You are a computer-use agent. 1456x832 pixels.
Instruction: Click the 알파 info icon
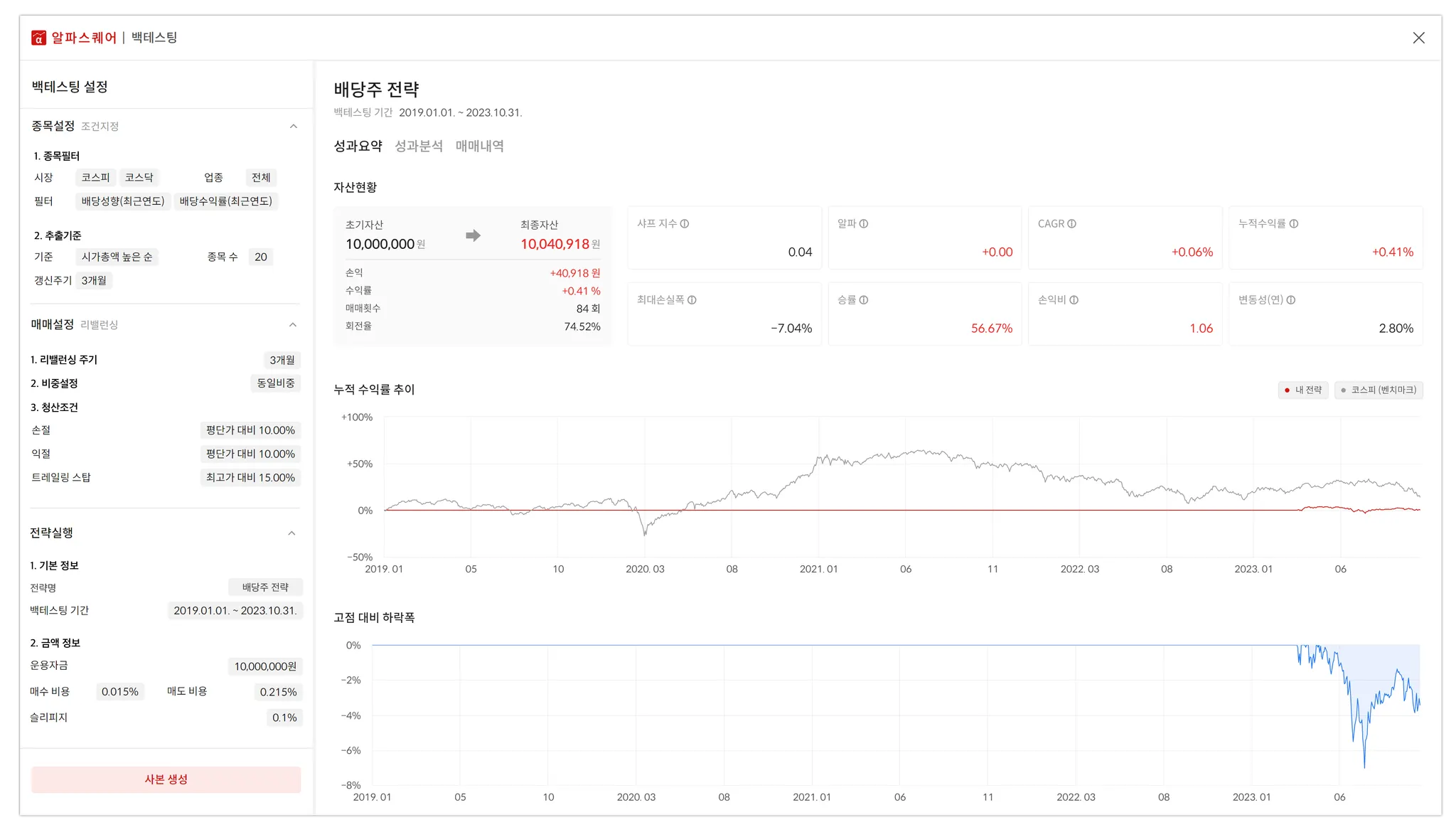(x=864, y=224)
